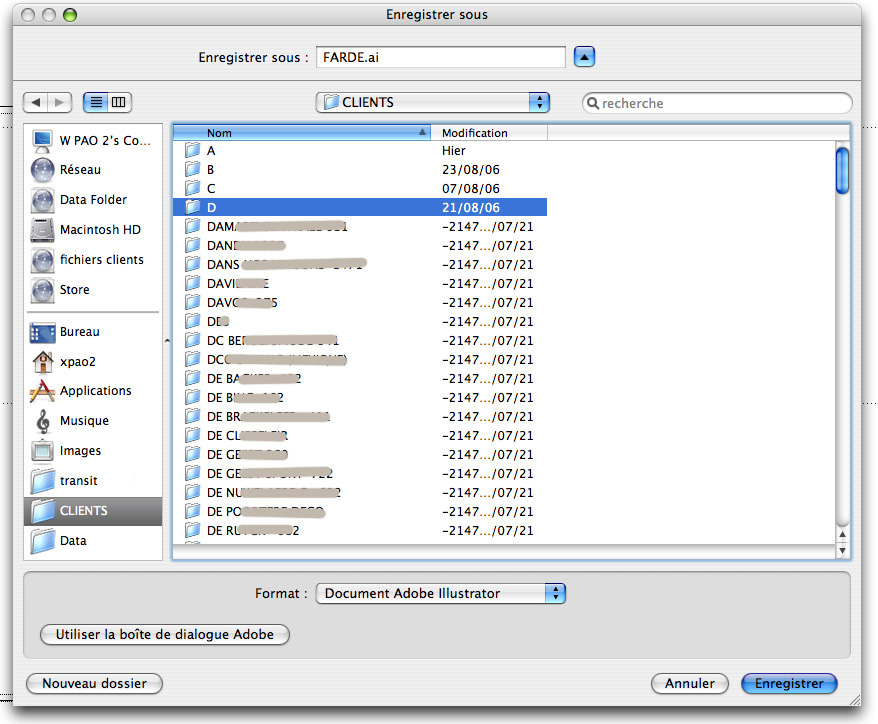878x724 pixels.
Task: Select Réseau in the sidebar
Action: point(93,170)
